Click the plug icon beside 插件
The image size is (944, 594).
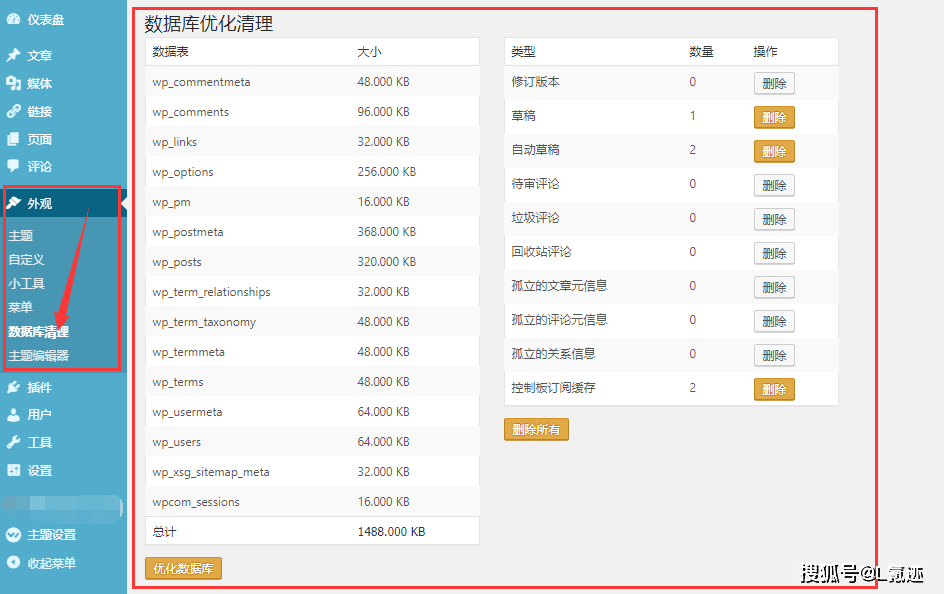pos(13,387)
